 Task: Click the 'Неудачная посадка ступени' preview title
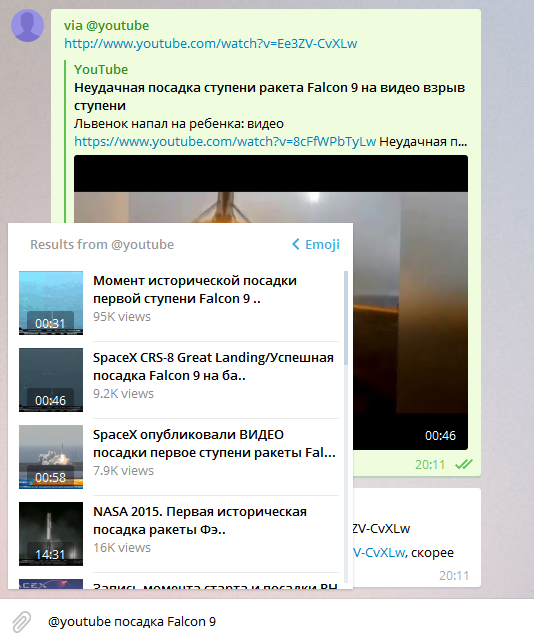pyautogui.click(x=269, y=96)
